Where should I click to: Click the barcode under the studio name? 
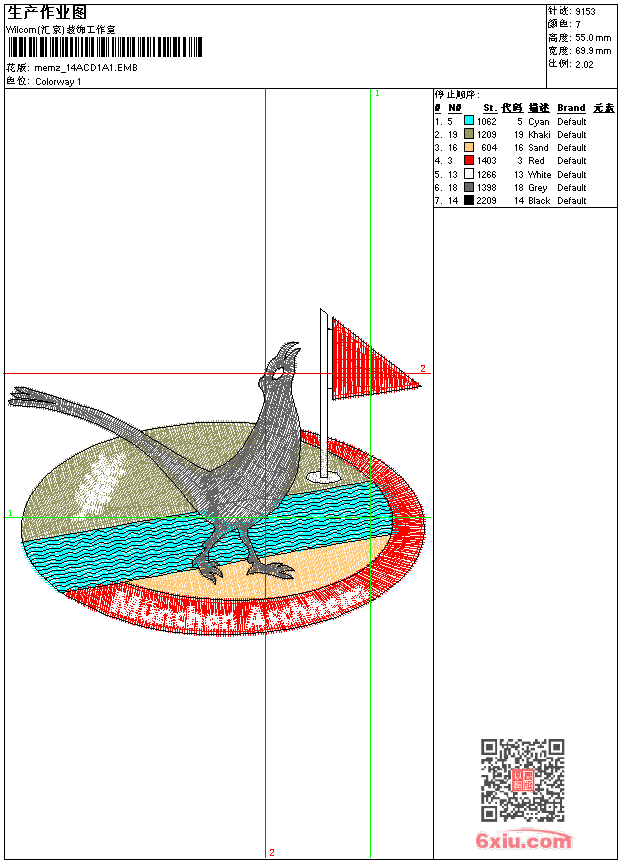point(105,47)
